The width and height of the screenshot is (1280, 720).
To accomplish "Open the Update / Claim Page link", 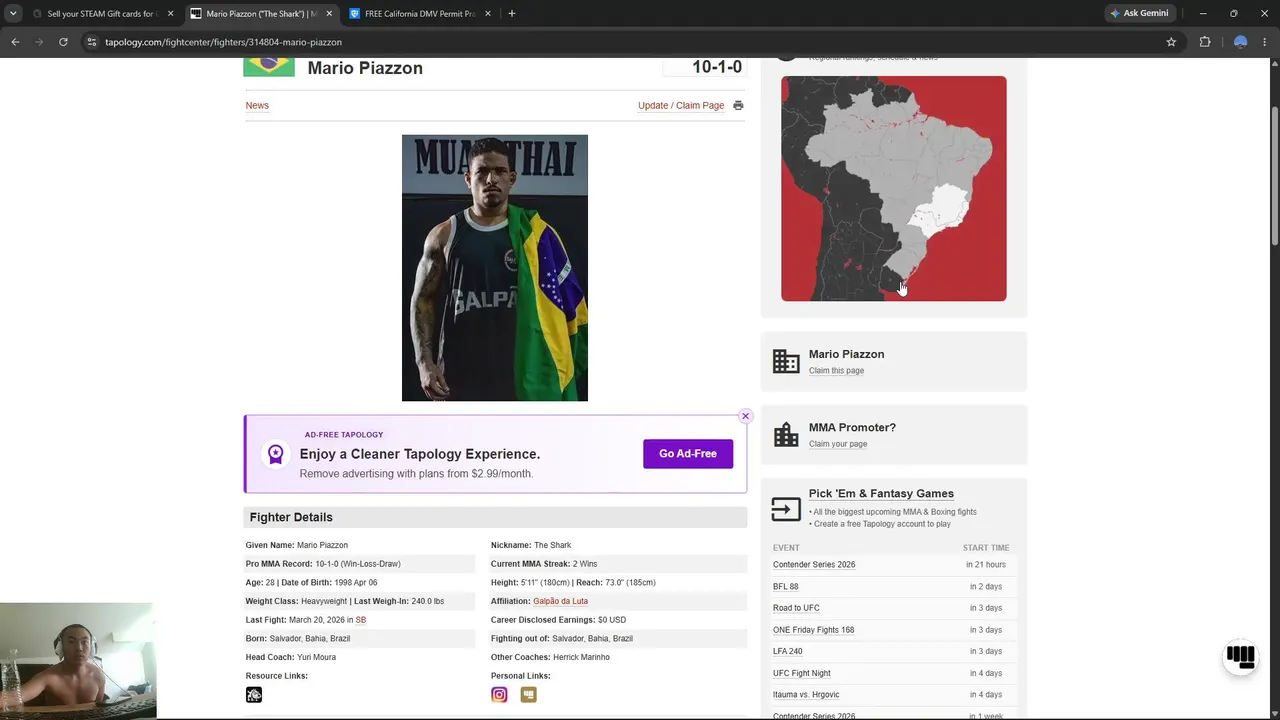I will pyautogui.click(x=681, y=105).
